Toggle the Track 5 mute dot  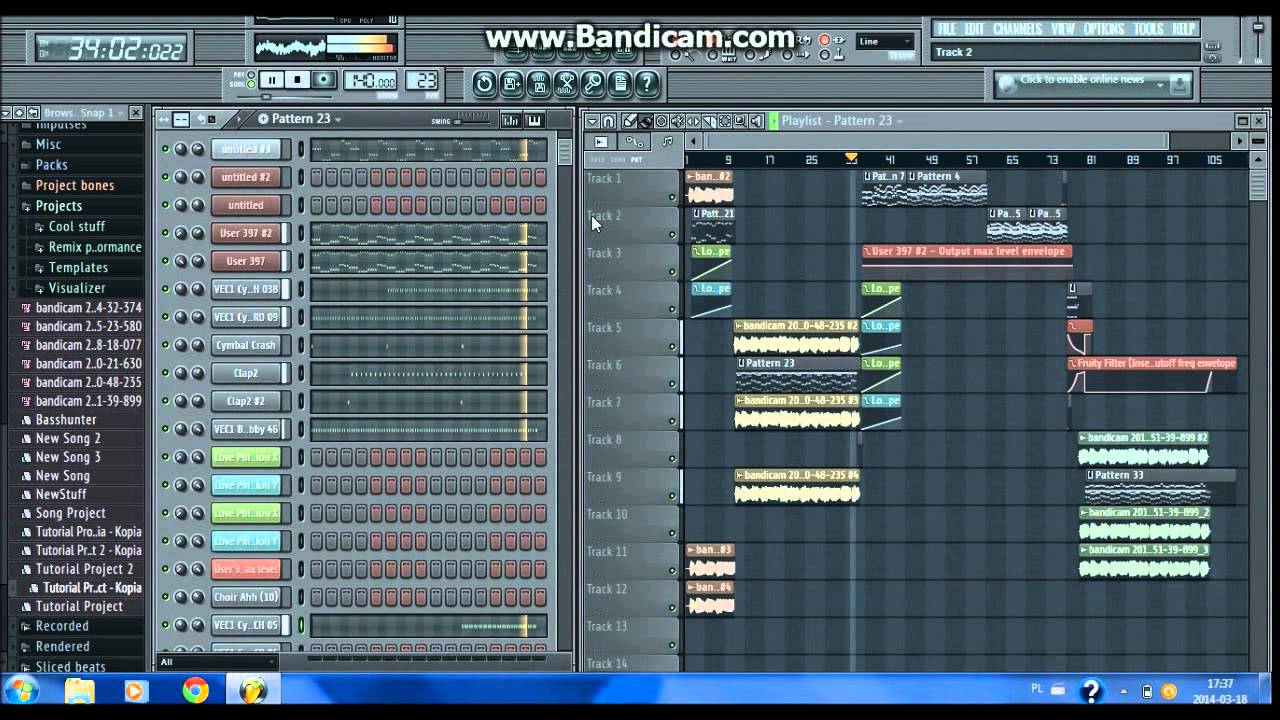tap(672, 347)
